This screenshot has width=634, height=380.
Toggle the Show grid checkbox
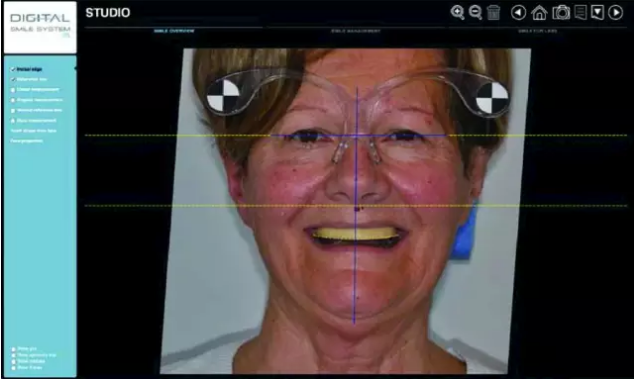point(14,348)
